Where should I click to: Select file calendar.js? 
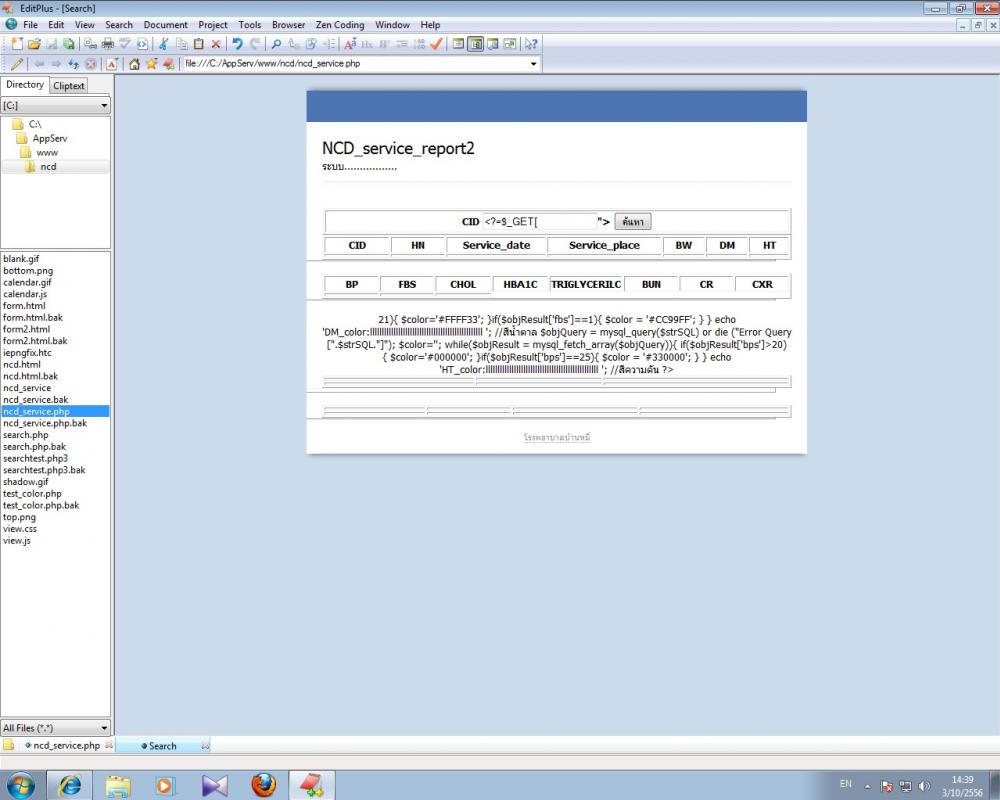coord(25,294)
